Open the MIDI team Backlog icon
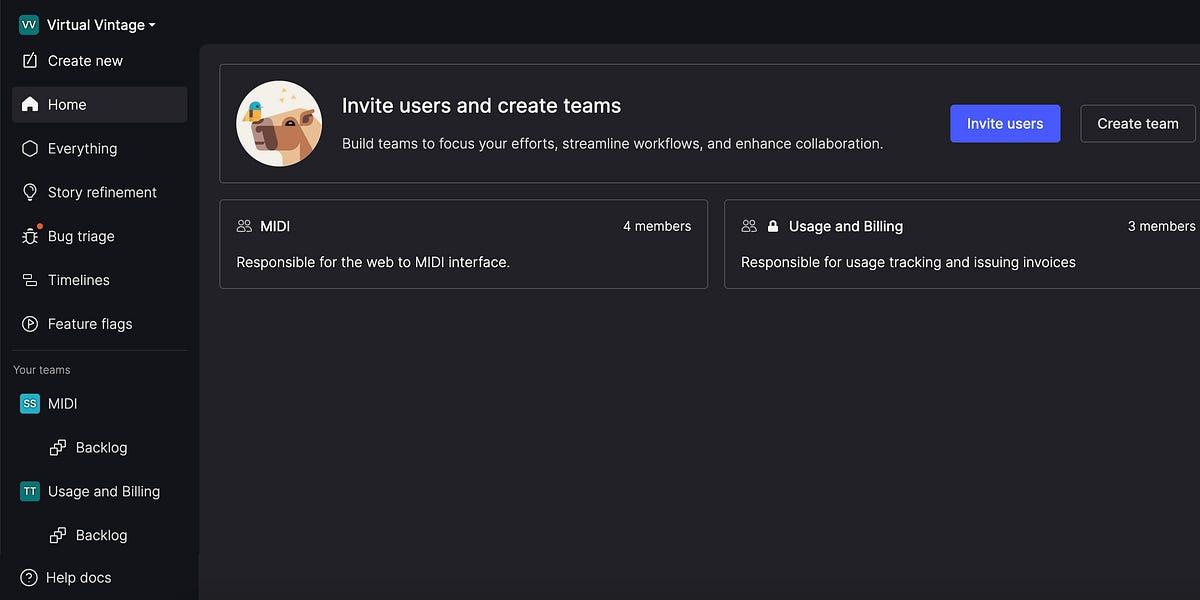Image resolution: width=1200 pixels, height=600 pixels. click(58, 448)
